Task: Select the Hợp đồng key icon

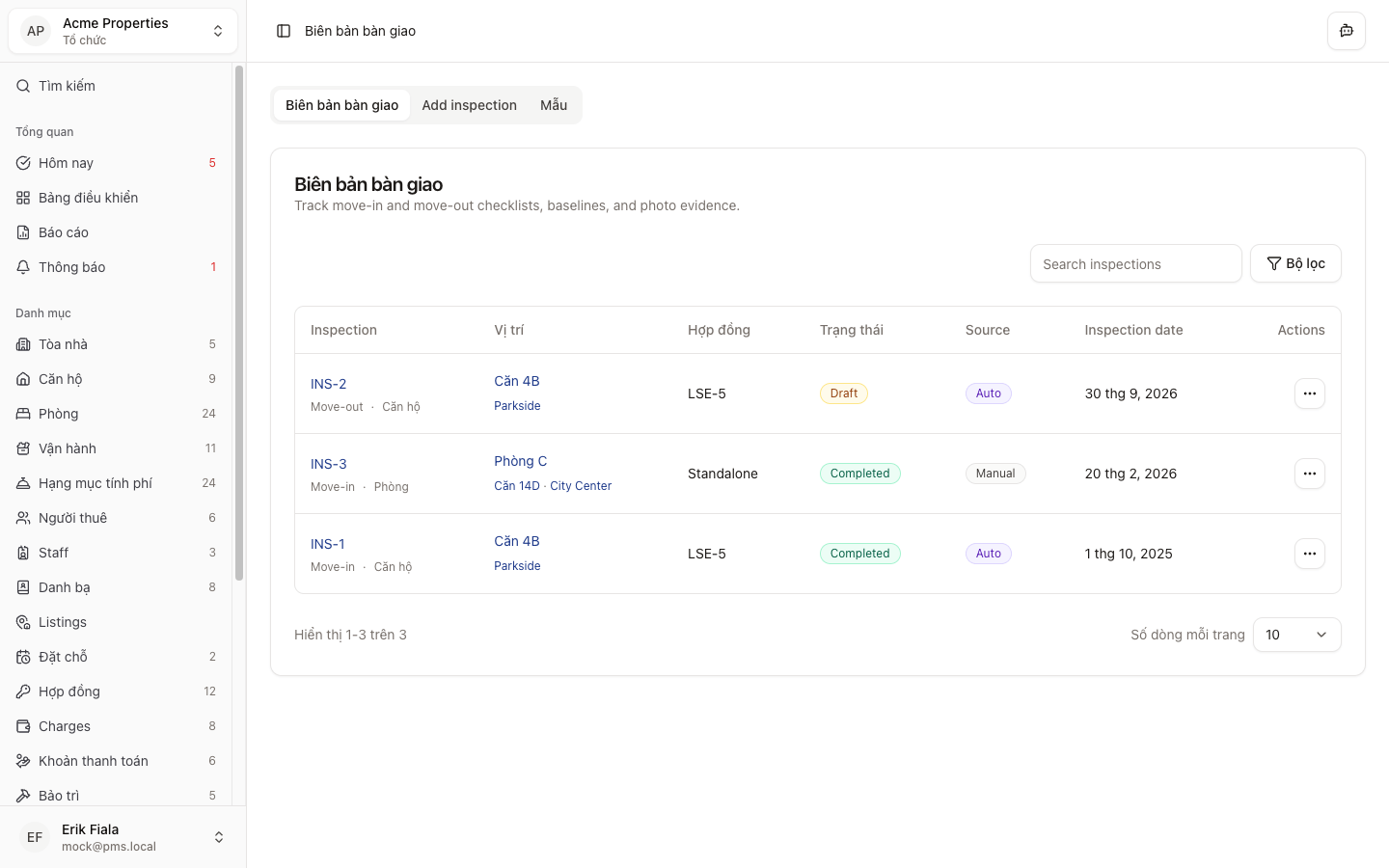Action: [23, 692]
